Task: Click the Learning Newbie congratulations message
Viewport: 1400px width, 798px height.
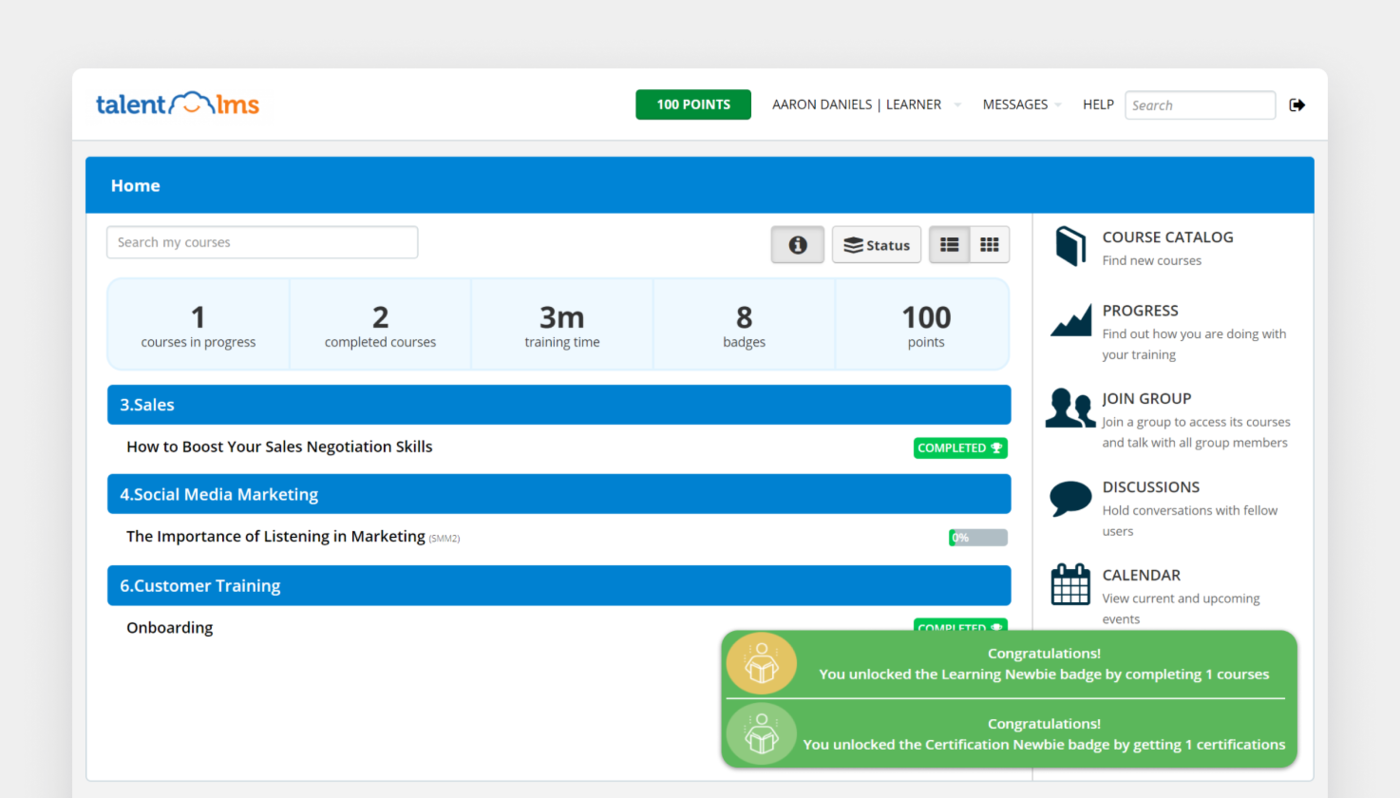Action: (1044, 664)
